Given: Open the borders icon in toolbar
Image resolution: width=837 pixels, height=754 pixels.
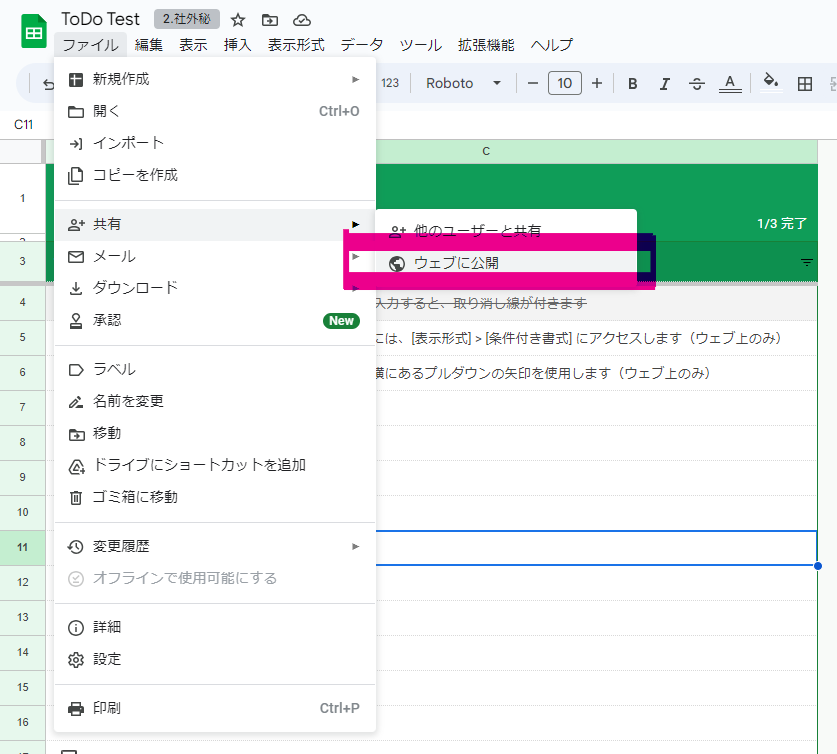Looking at the screenshot, I should pyautogui.click(x=806, y=83).
